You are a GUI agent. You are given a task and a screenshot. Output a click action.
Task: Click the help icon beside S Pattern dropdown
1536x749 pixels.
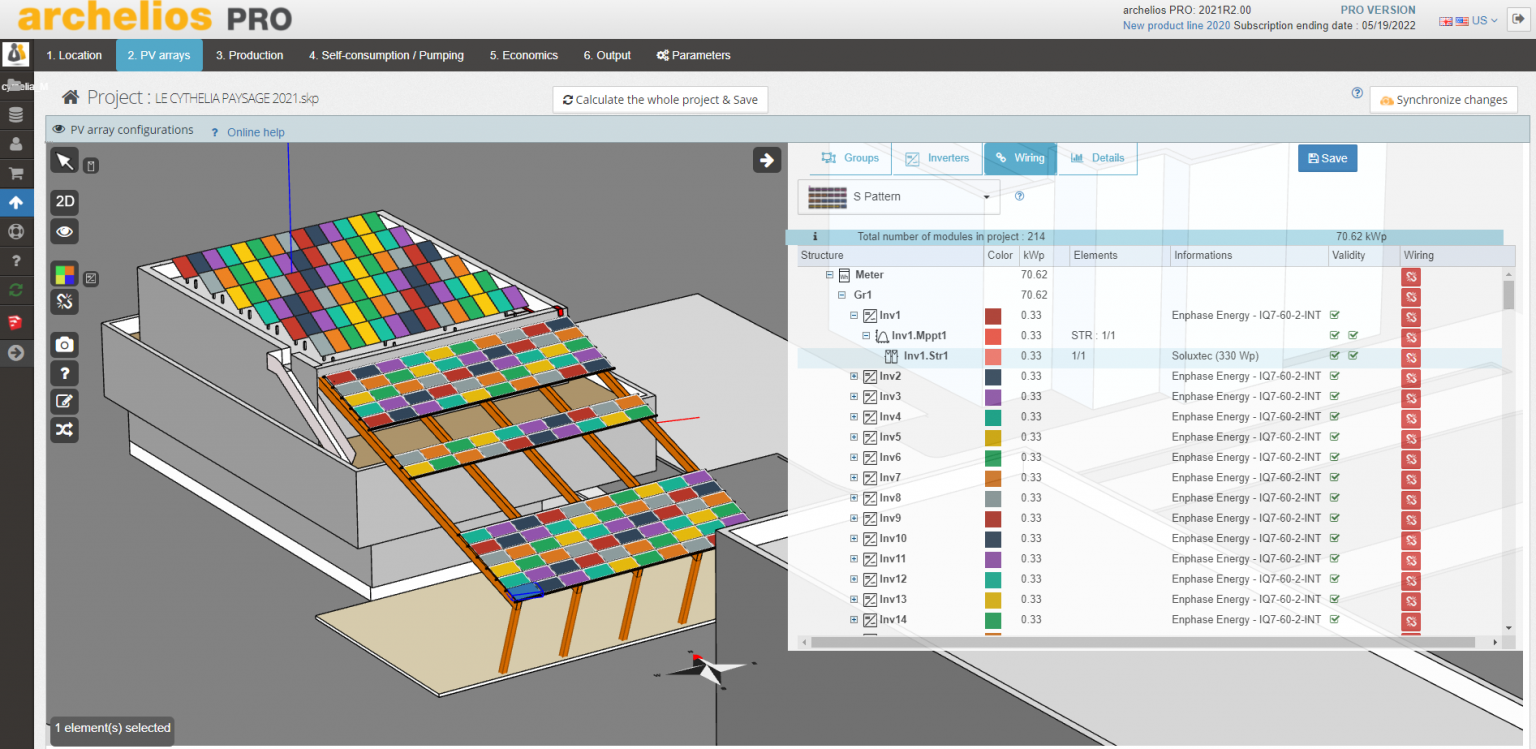(x=1019, y=196)
